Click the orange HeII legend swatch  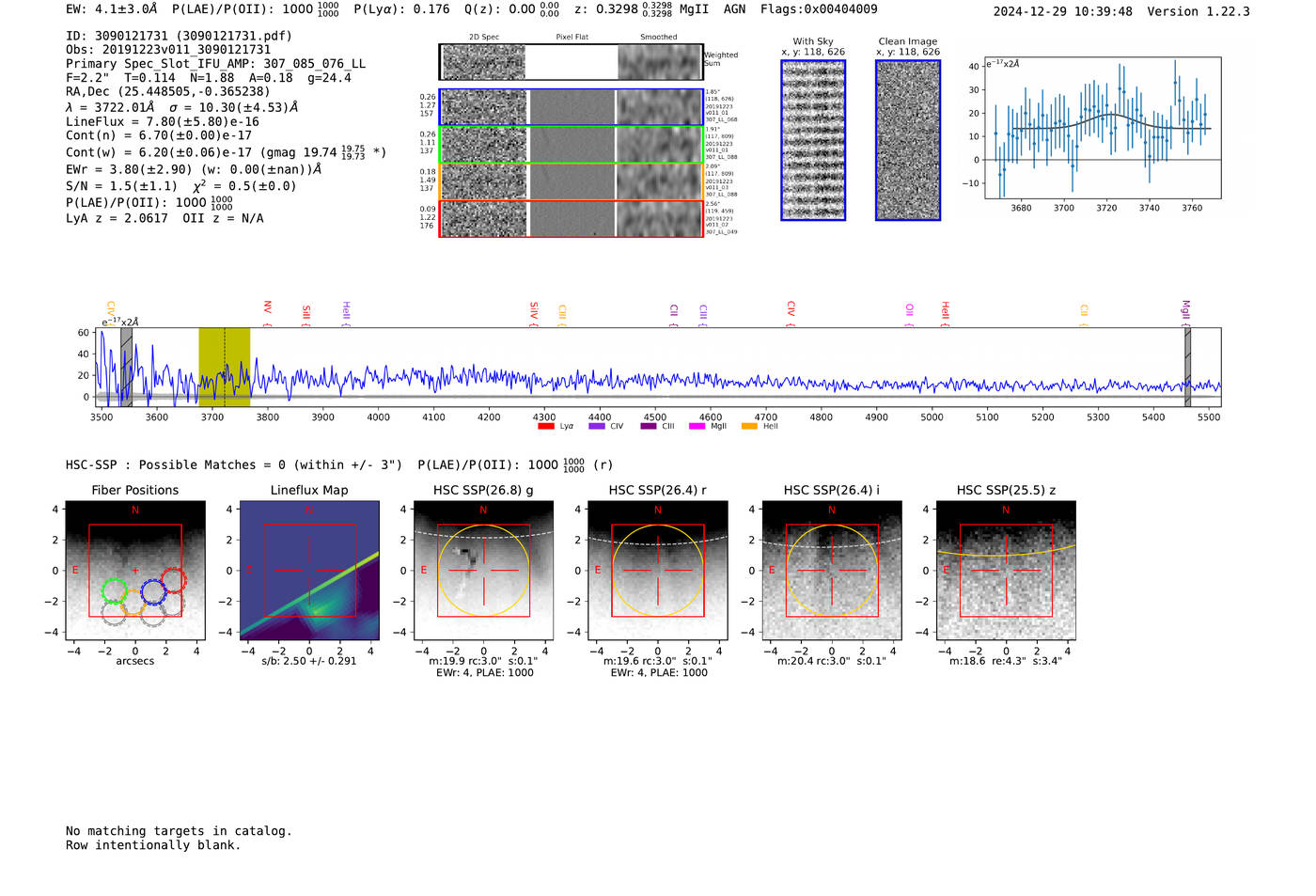(x=749, y=427)
